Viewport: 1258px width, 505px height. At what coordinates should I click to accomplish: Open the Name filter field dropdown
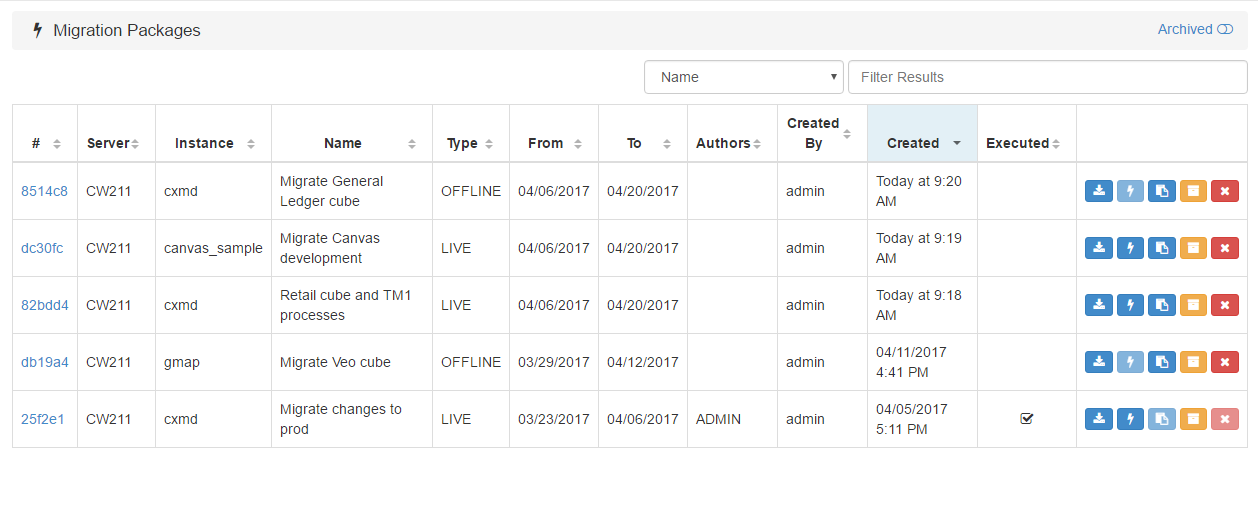pos(744,77)
